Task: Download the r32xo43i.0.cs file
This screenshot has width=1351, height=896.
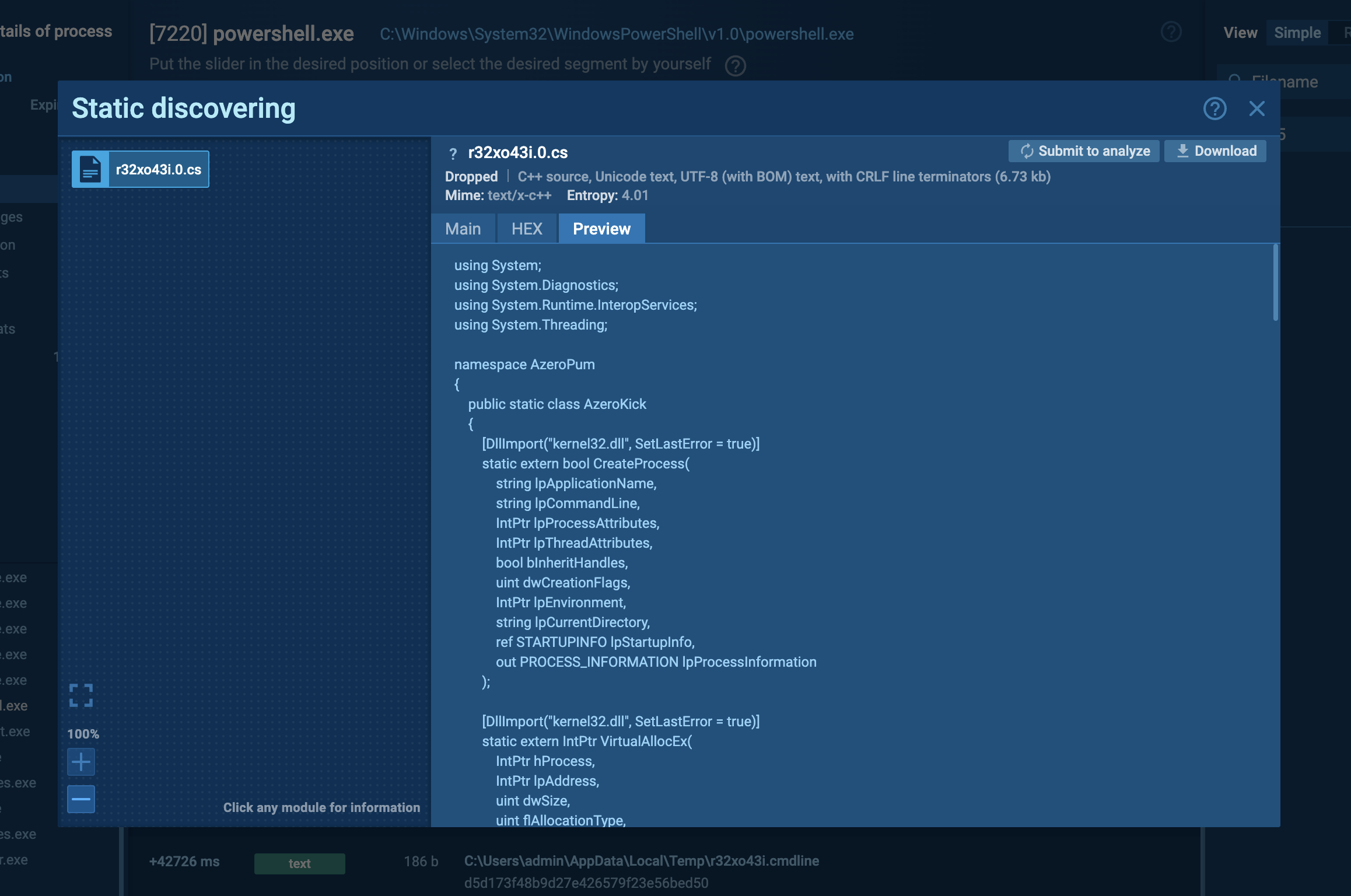Action: point(1215,151)
